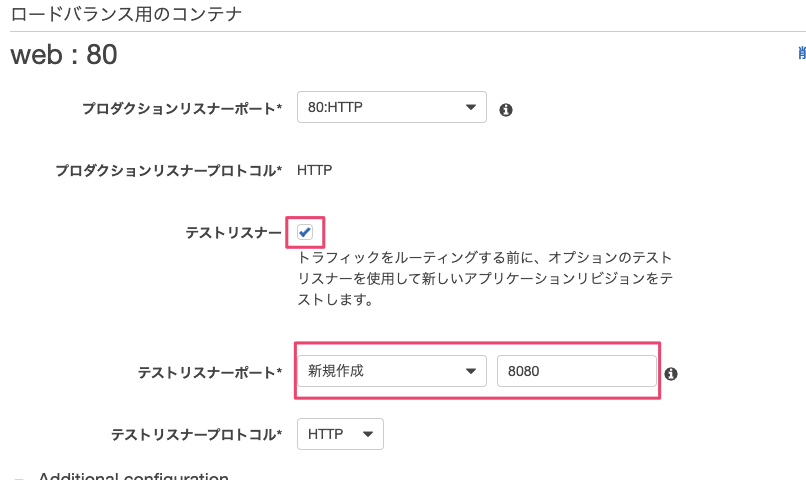Click the partially visible 削 link at top right
The image size is (806, 480).
tap(801, 54)
